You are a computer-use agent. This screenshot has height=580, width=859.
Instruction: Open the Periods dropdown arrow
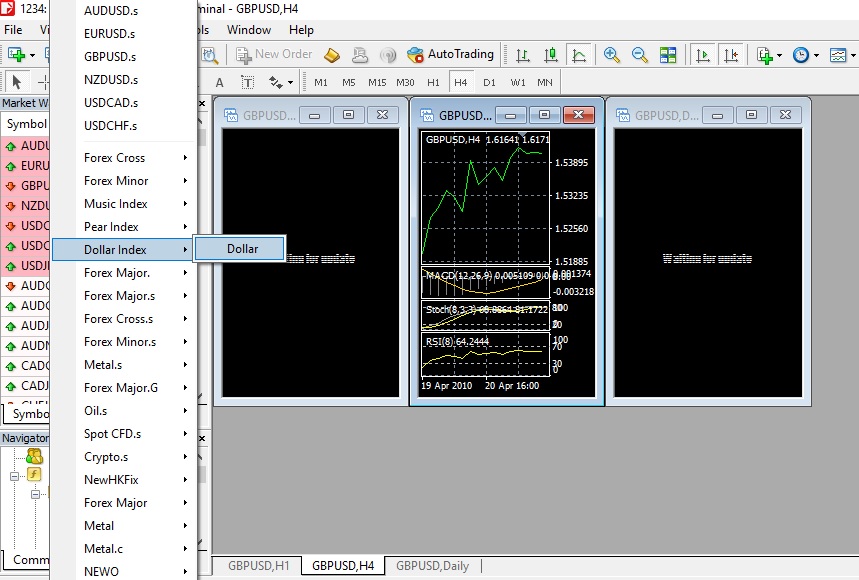(816, 55)
